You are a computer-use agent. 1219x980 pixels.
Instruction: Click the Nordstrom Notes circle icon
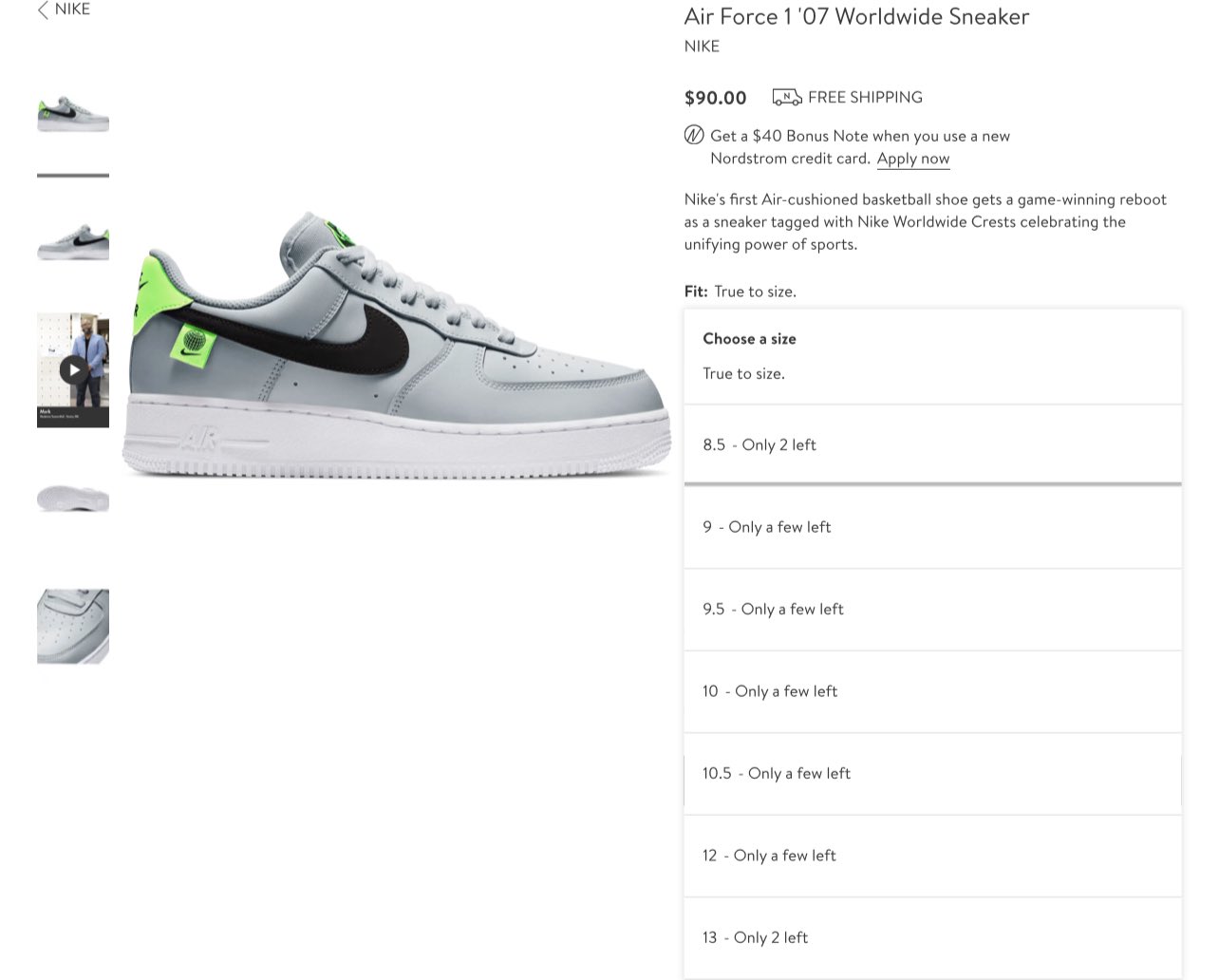click(694, 135)
